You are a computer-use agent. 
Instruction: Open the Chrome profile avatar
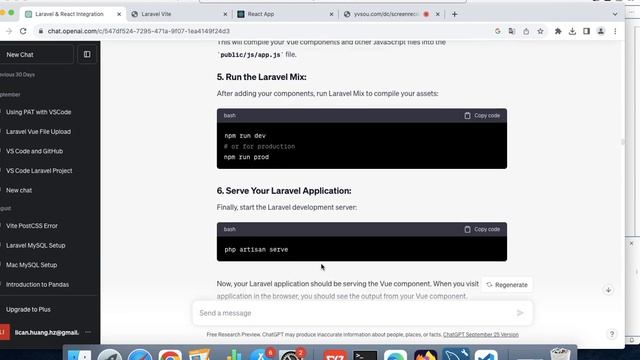pos(601,31)
